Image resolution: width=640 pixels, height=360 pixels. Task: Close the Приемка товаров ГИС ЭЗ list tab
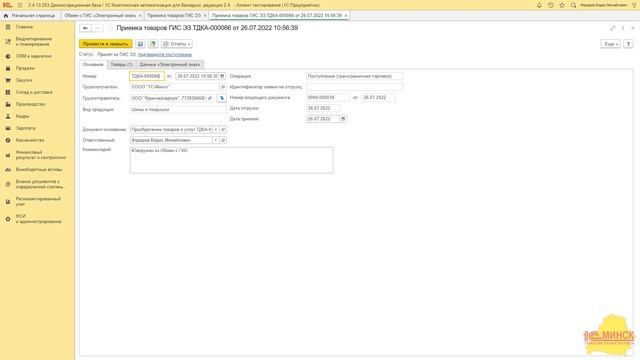pos(205,16)
